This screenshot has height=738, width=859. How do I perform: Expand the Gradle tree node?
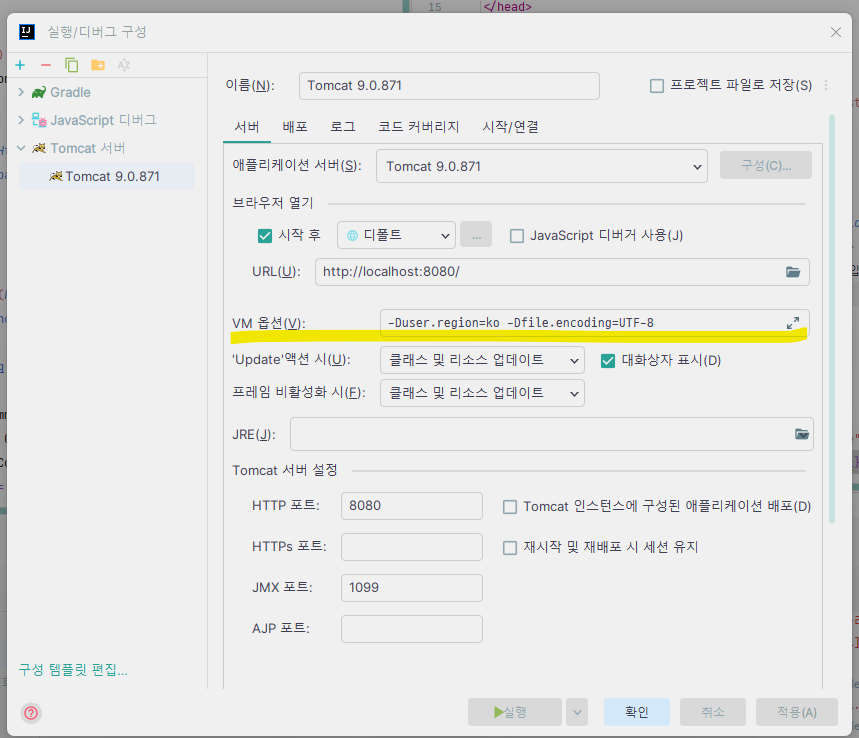[x=21, y=92]
